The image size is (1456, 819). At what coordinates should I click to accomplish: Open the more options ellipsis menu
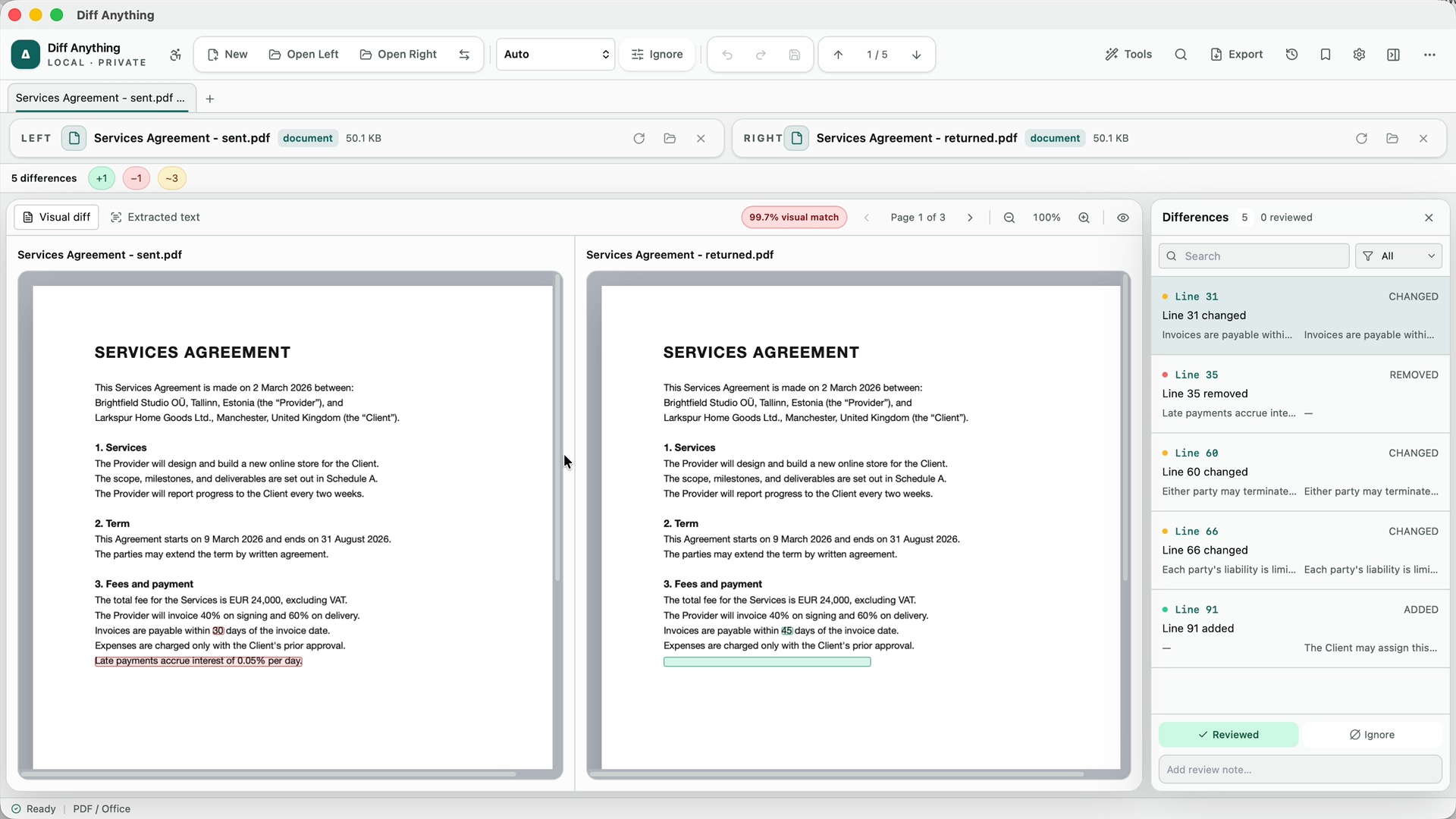coord(1429,55)
